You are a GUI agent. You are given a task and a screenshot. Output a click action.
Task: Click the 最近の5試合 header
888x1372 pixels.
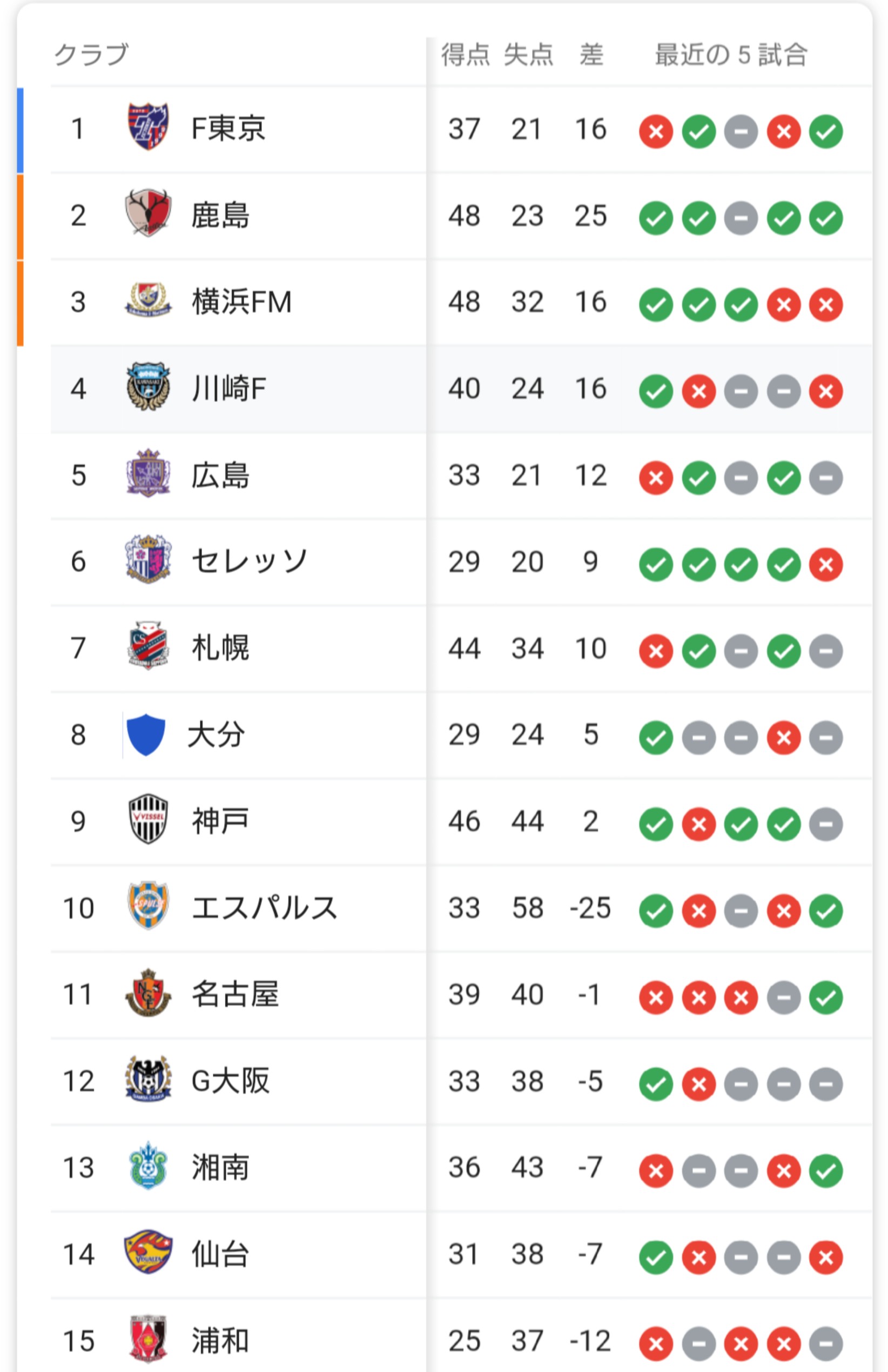pyautogui.click(x=731, y=55)
